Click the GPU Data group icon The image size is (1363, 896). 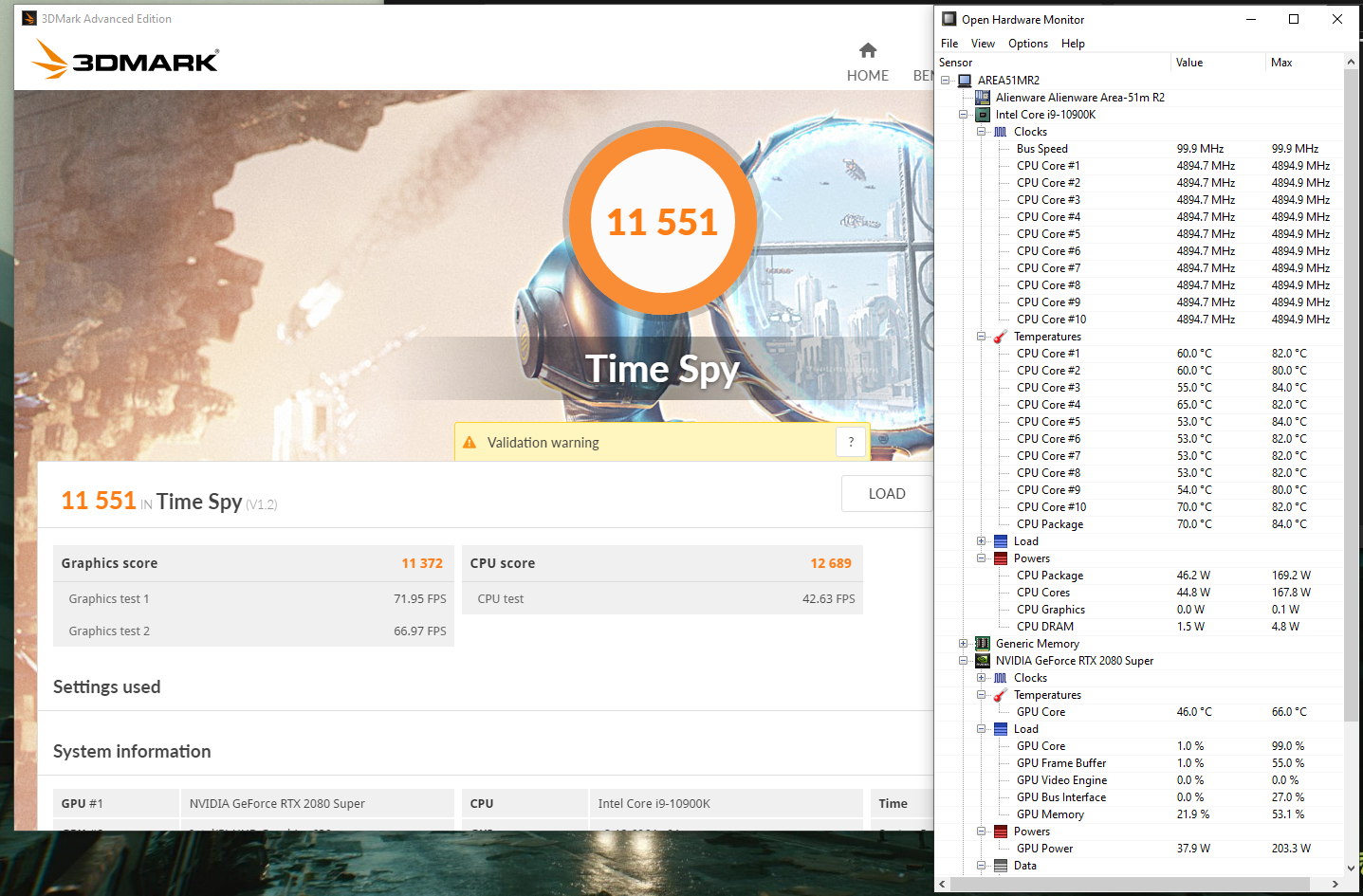[1001, 866]
